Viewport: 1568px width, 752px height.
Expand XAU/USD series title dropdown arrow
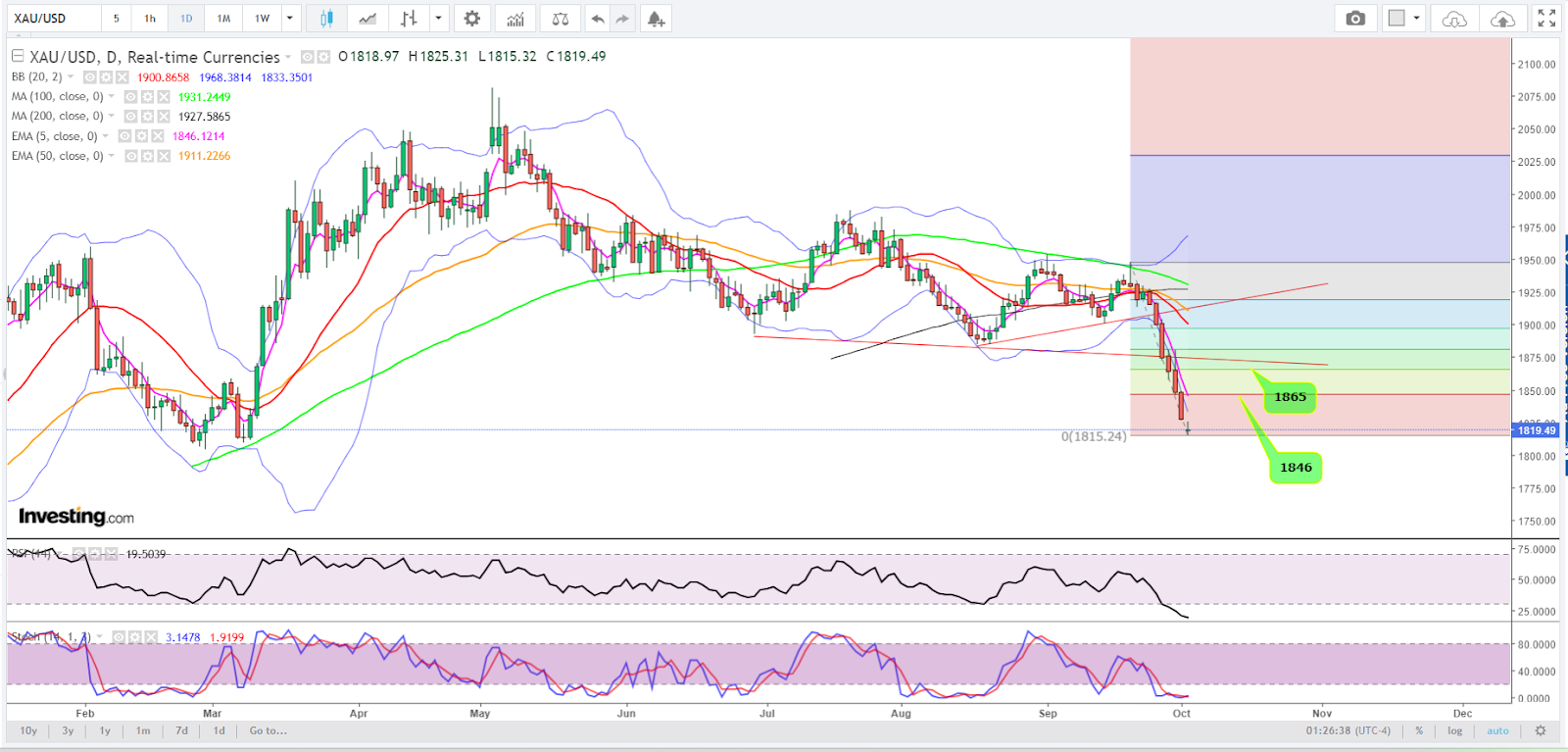coord(288,58)
